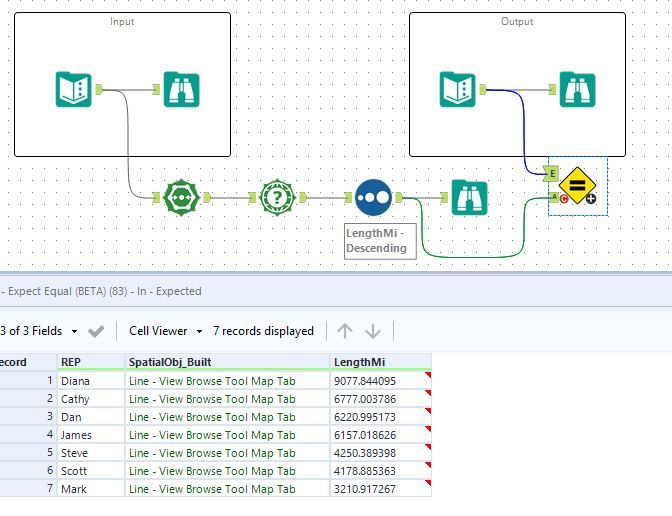The height and width of the screenshot is (516, 672).
Task: Click the apply checkmark in results toolbar
Action: pos(96,331)
